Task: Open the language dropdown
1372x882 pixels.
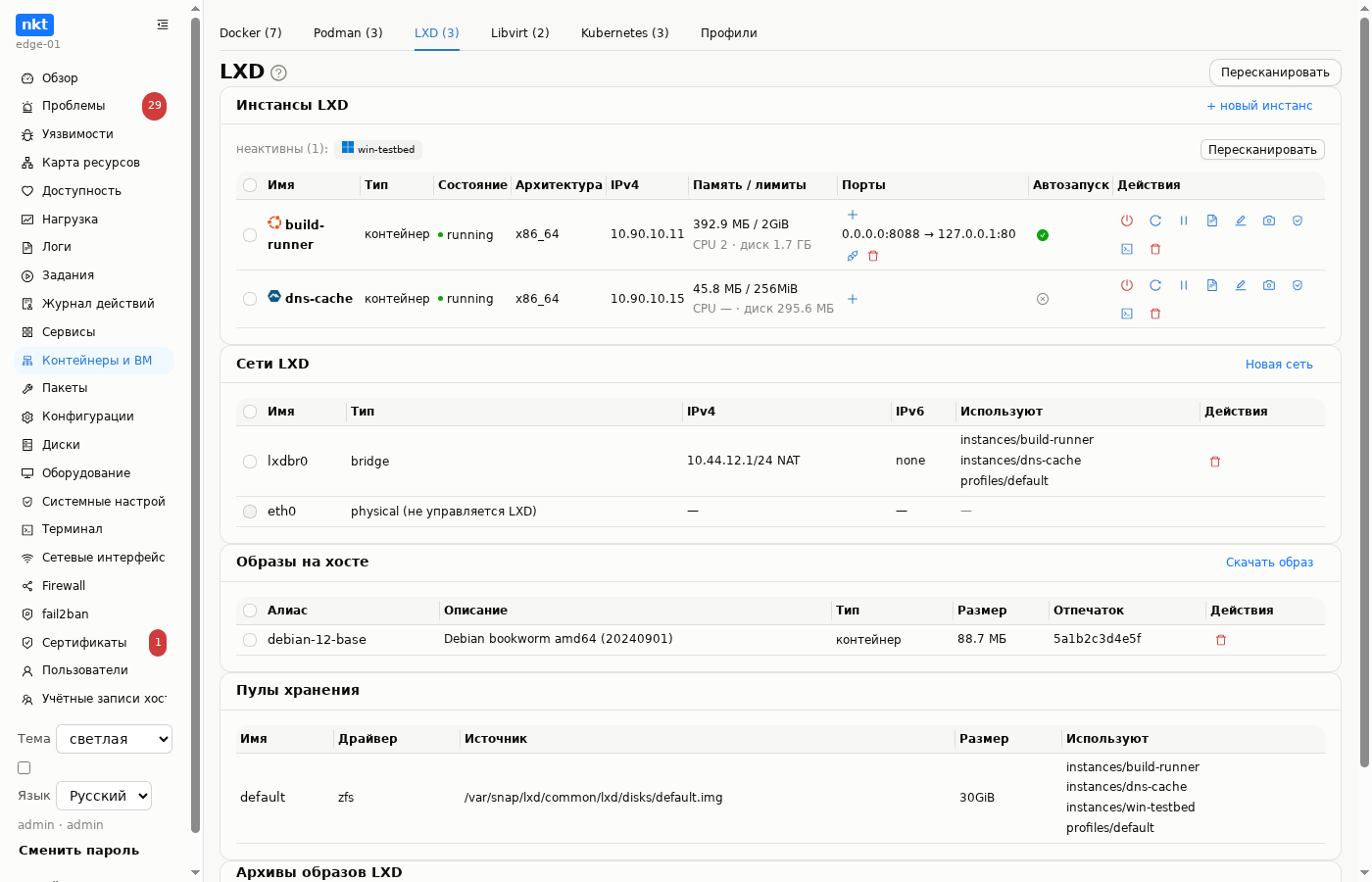Action: pos(104,796)
